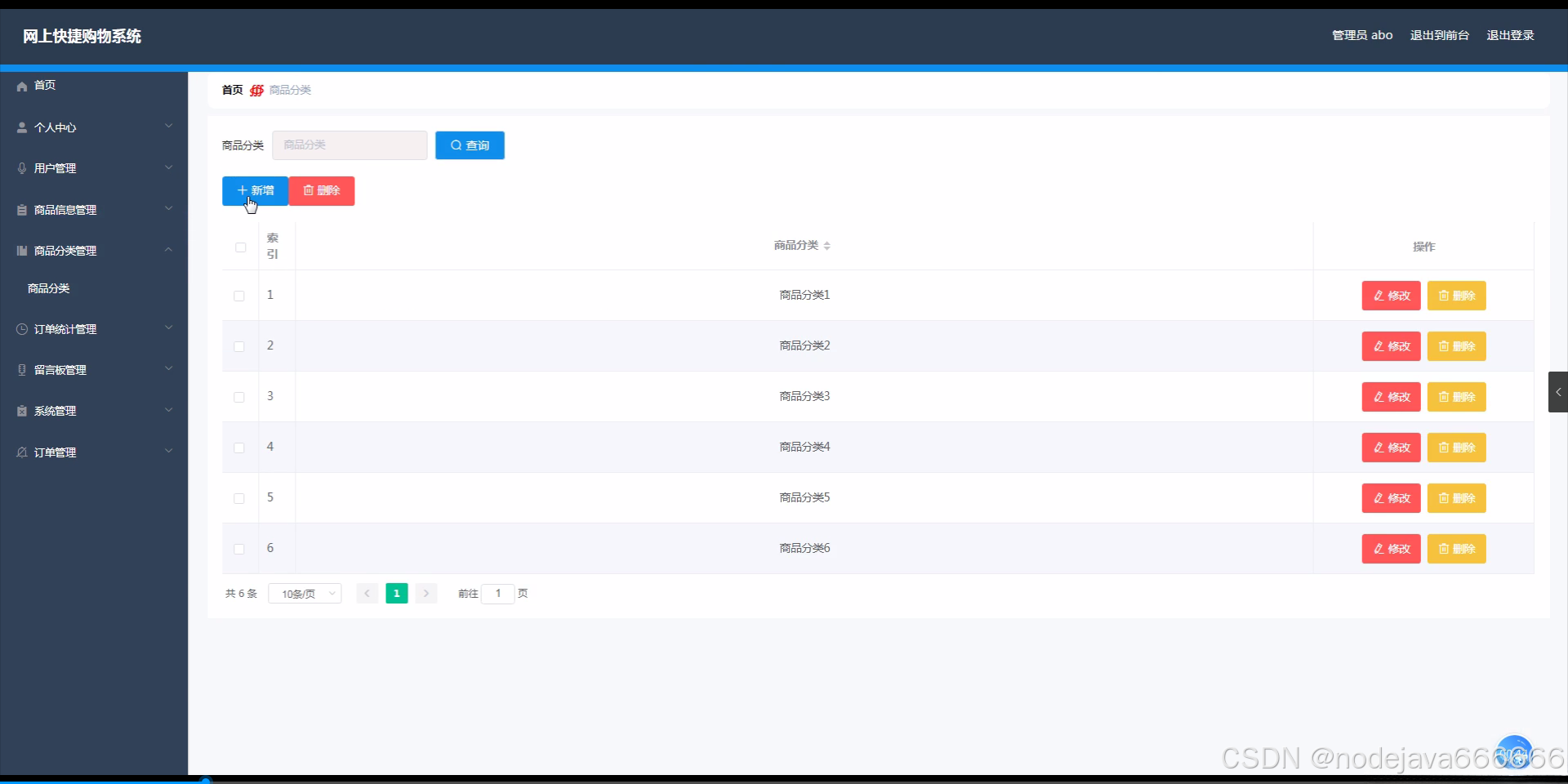The width and height of the screenshot is (1568, 784).
Task: Click the home icon in sidebar
Action: coord(22,86)
